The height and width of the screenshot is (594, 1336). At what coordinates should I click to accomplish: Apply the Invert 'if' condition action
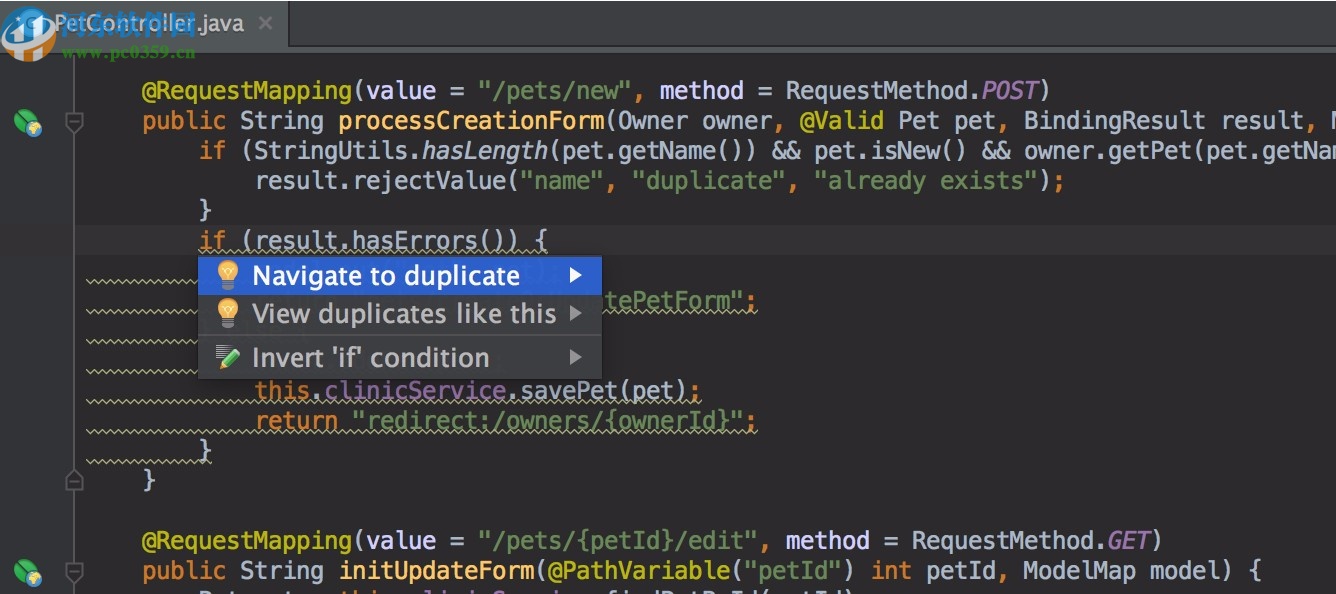click(370, 357)
